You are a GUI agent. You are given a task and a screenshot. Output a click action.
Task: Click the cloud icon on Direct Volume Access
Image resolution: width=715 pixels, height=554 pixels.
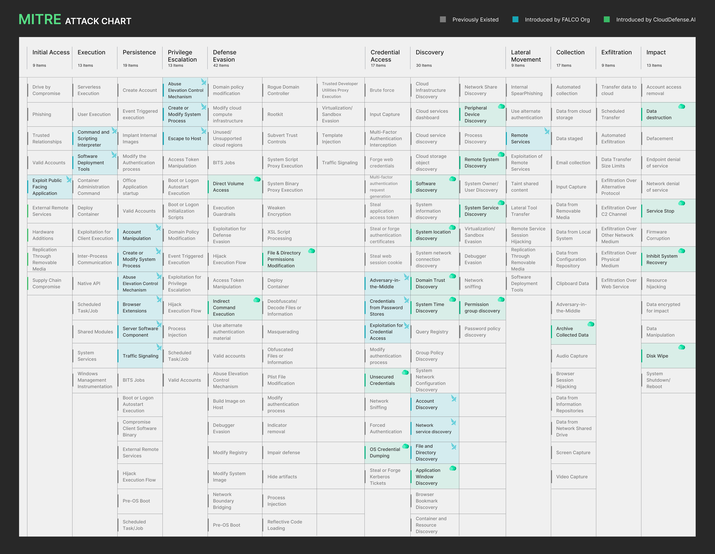pyautogui.click(x=257, y=179)
